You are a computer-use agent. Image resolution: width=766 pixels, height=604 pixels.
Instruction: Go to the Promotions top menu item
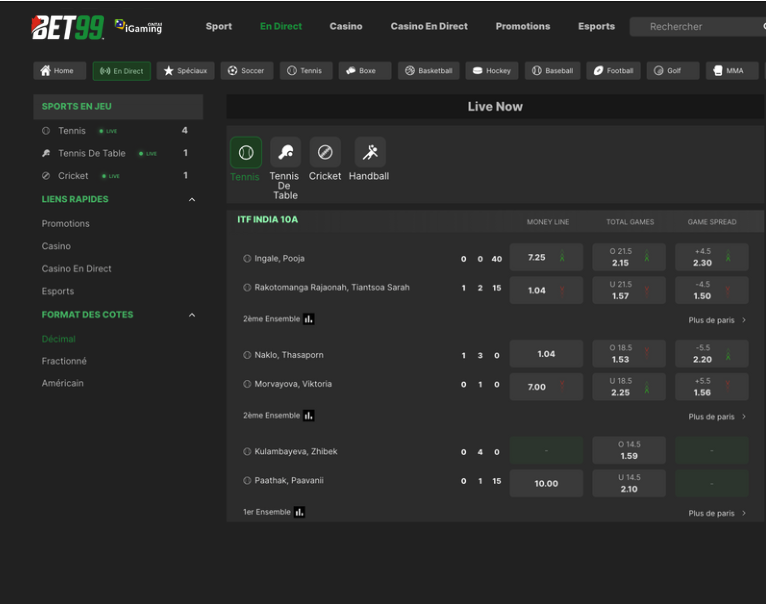click(522, 27)
